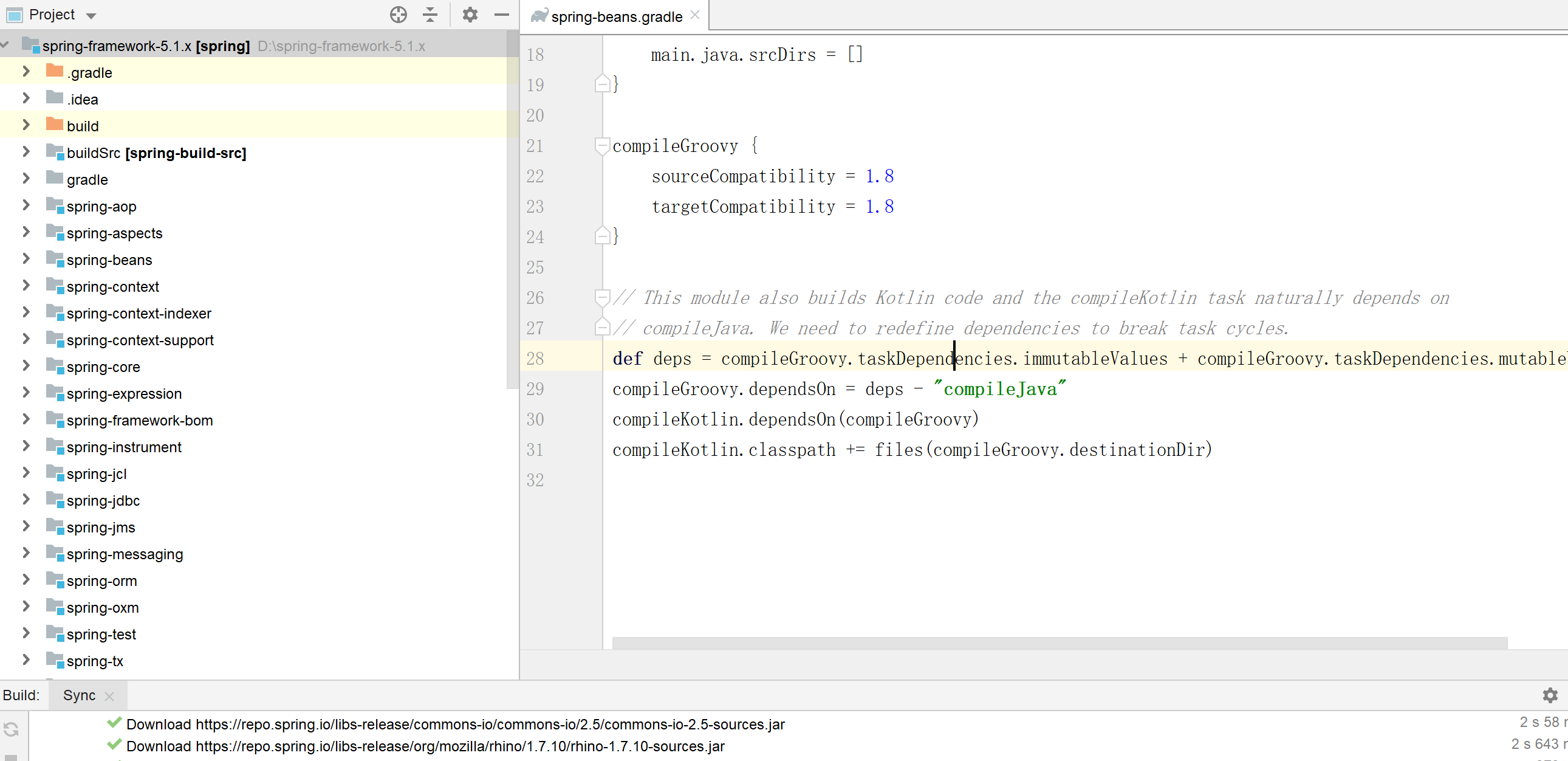Viewport: 1568px width, 761px height.
Task: Select the spring-beans.gradle tab
Action: click(x=616, y=16)
